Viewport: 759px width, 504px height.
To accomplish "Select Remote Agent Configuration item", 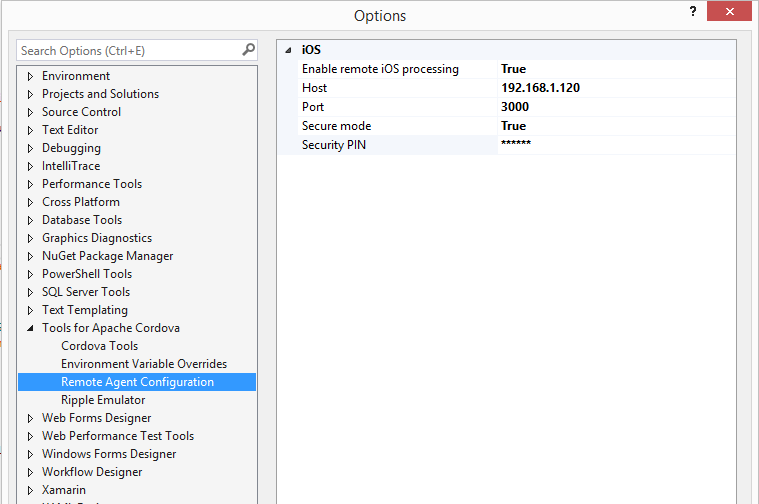I will 137,382.
